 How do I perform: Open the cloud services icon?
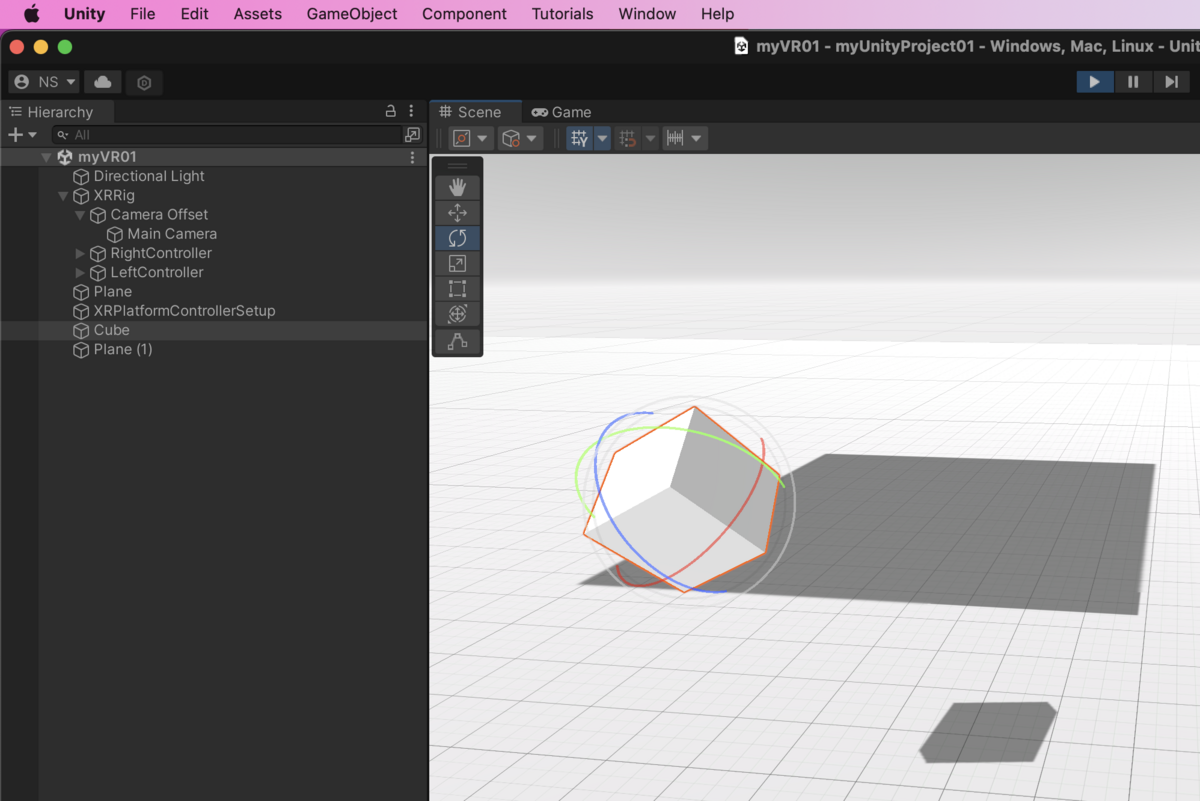point(102,82)
